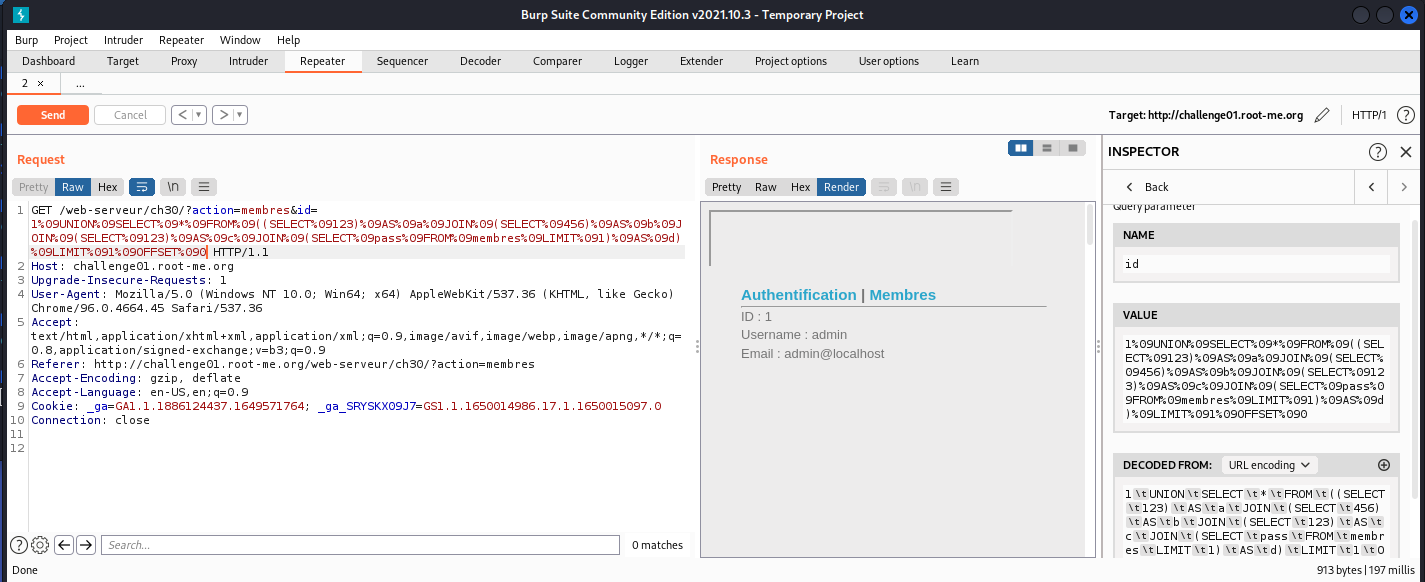Screen dimensions: 1425x582
Task: Open Inspector help question mark icon
Action: (x=1377, y=152)
